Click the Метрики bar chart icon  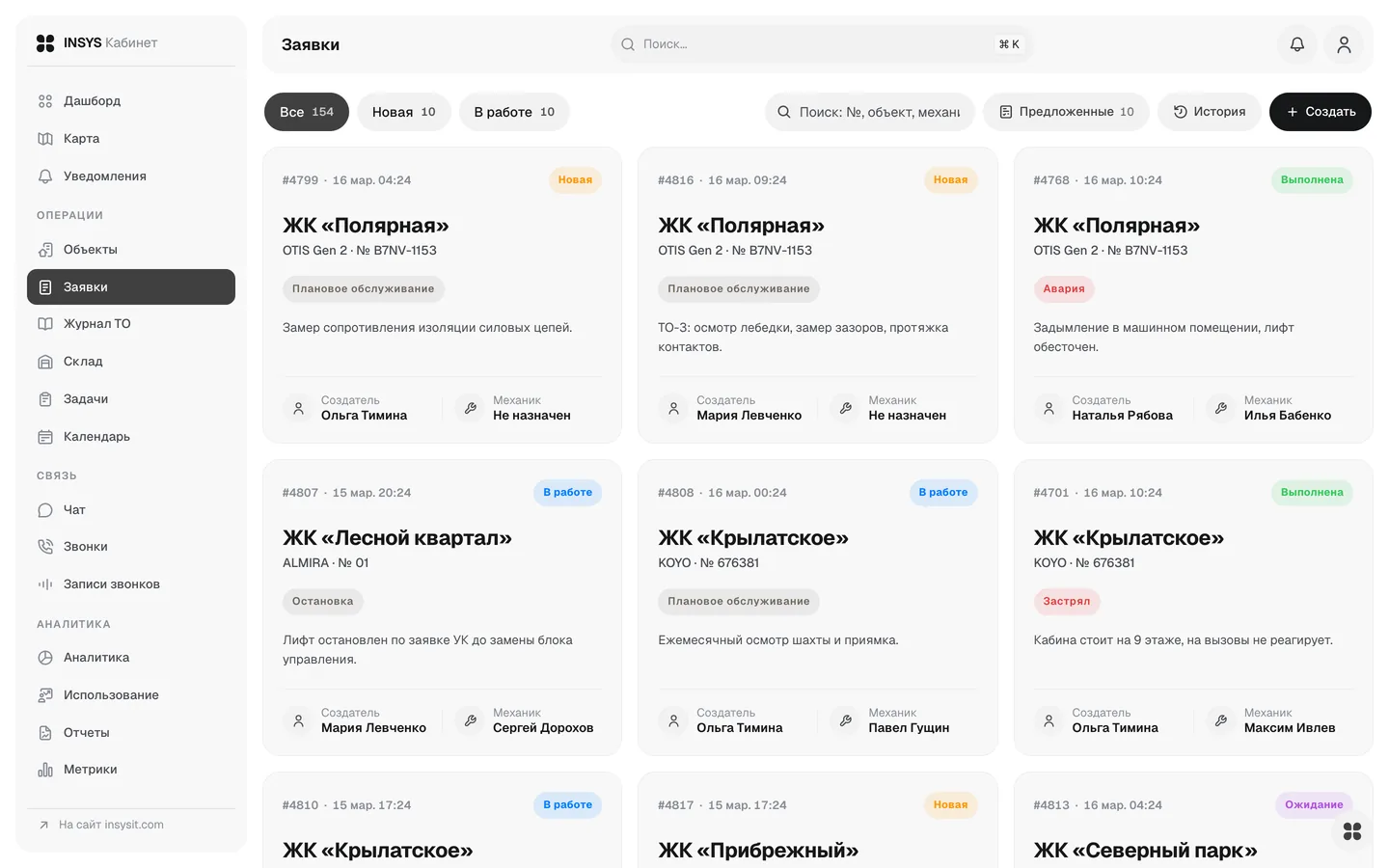point(45,770)
